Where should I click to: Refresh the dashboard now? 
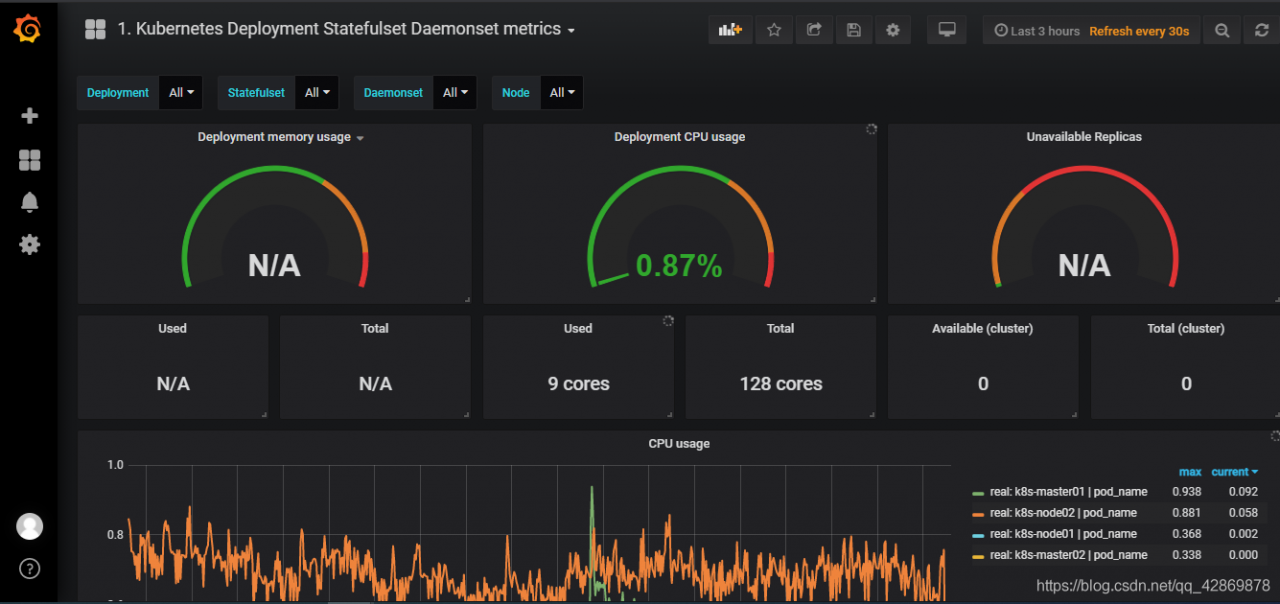tap(1262, 31)
